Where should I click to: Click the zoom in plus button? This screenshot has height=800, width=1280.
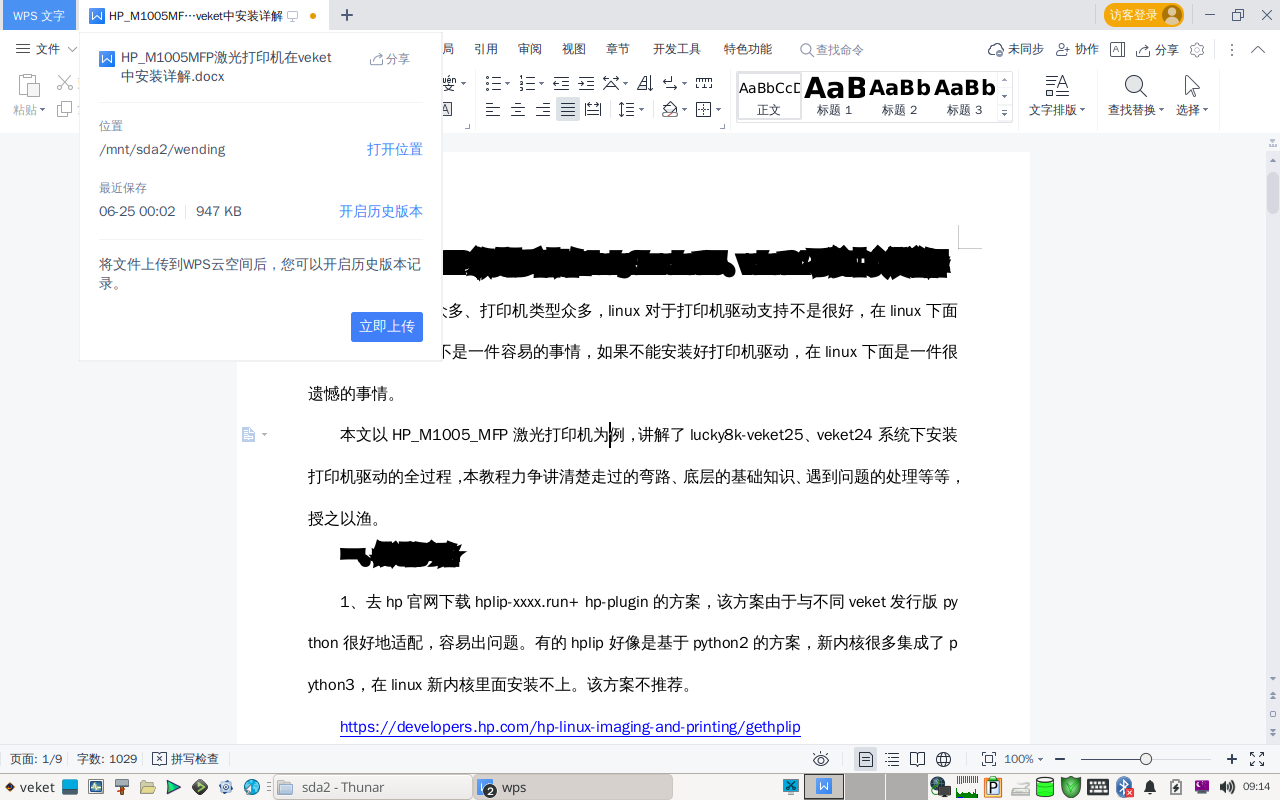(x=1232, y=759)
